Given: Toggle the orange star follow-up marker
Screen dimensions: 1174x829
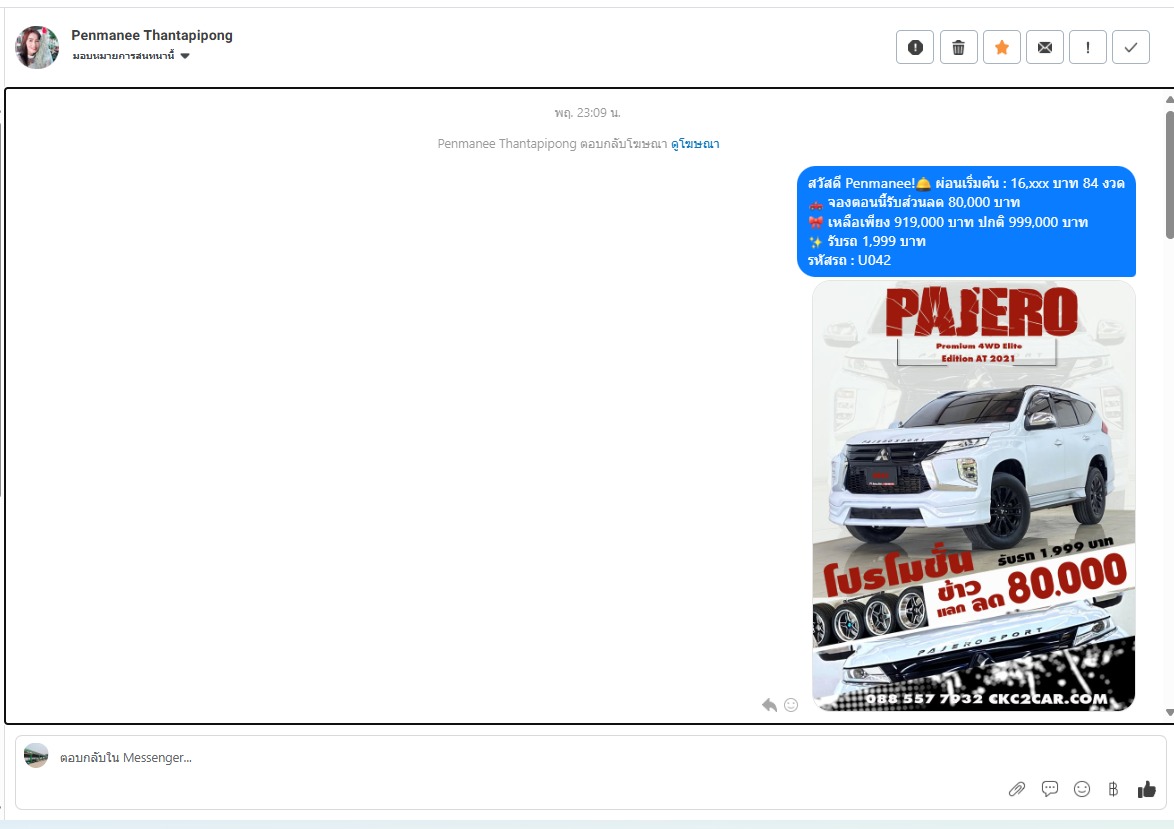Looking at the screenshot, I should point(1002,48).
